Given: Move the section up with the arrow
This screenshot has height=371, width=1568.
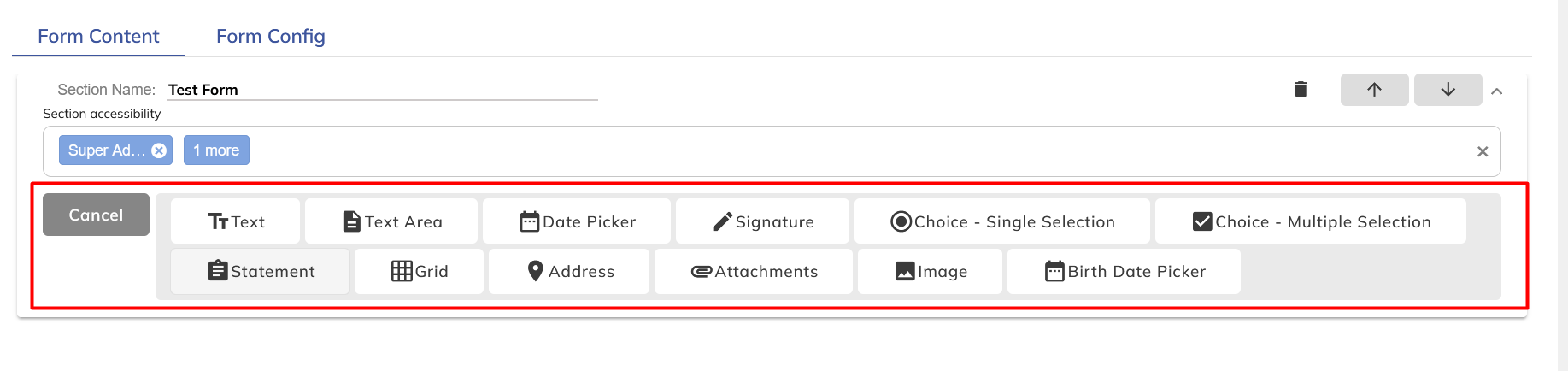Looking at the screenshot, I should (x=1374, y=90).
